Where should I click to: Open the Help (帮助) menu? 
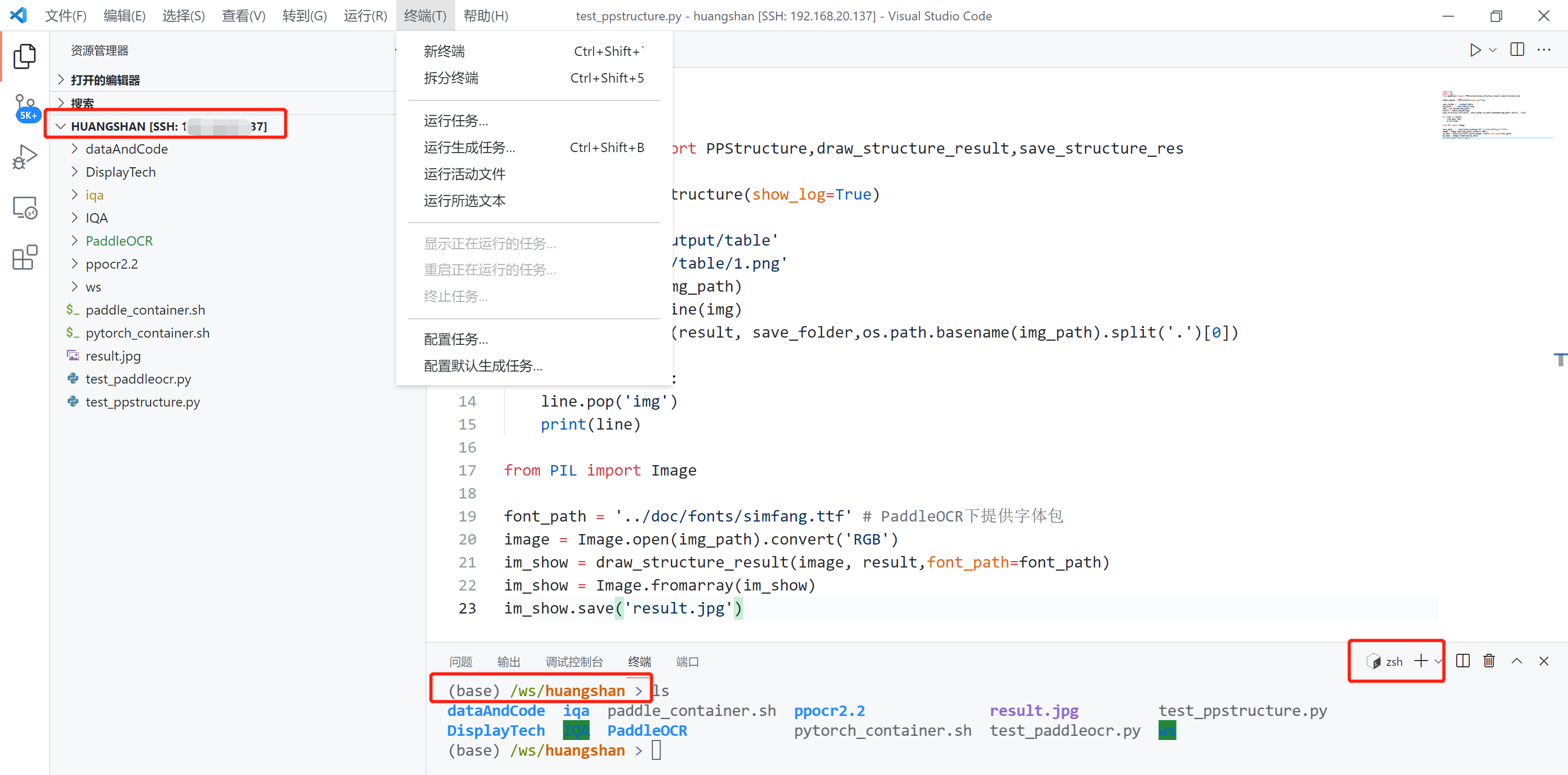tap(486, 15)
